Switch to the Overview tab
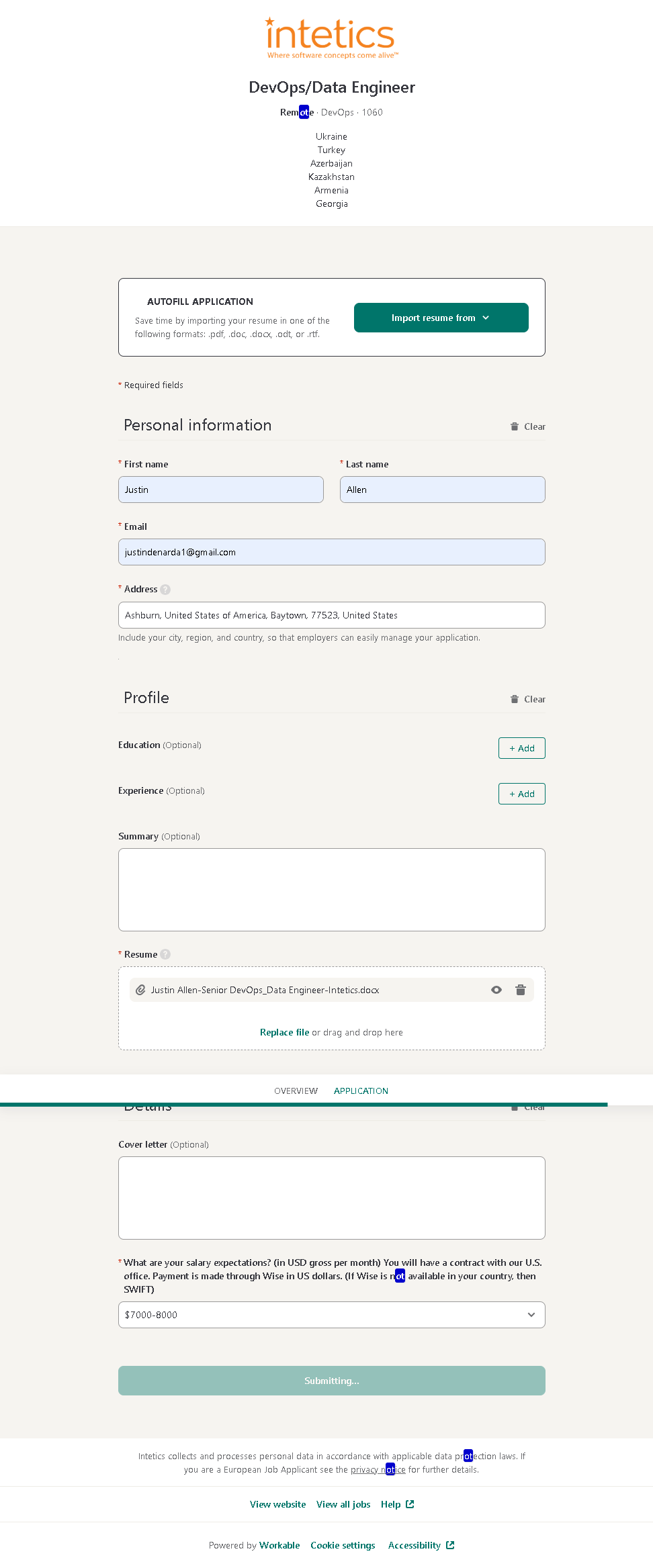 tap(296, 1091)
